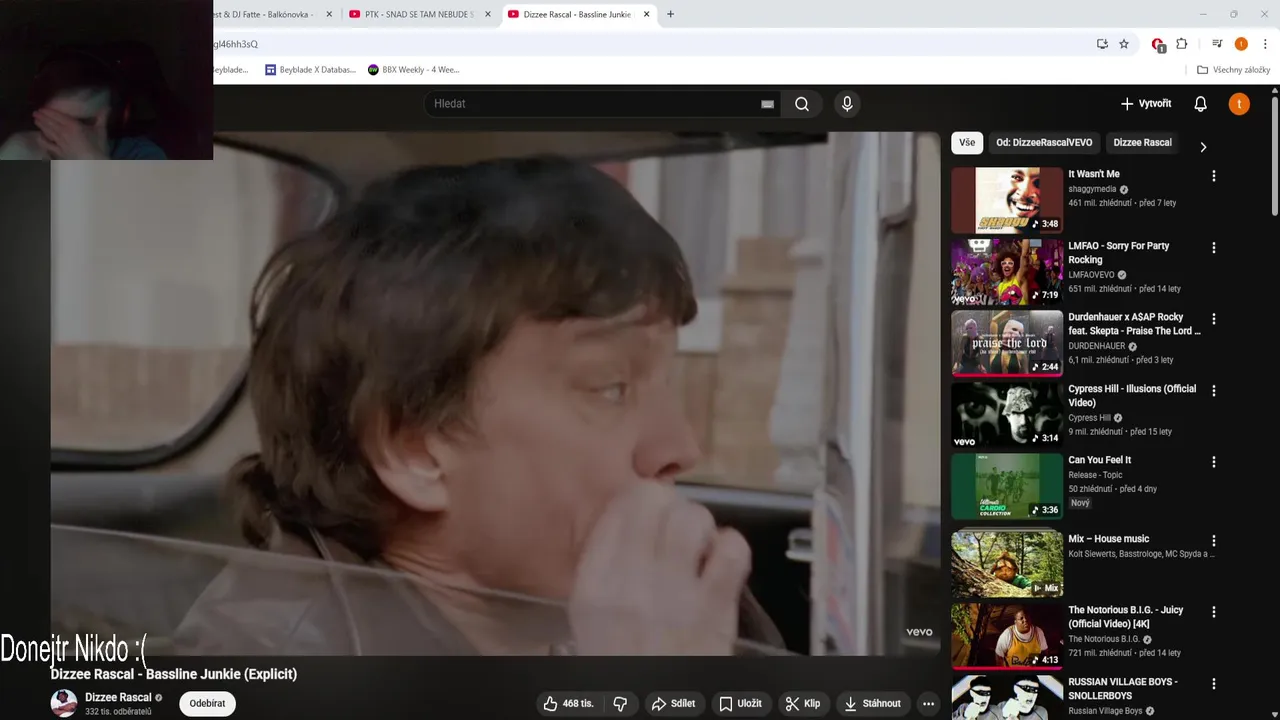Switch to the DJ Fatte - Balkónovka tab
Screen dimensions: 1280x720
click(x=266, y=14)
